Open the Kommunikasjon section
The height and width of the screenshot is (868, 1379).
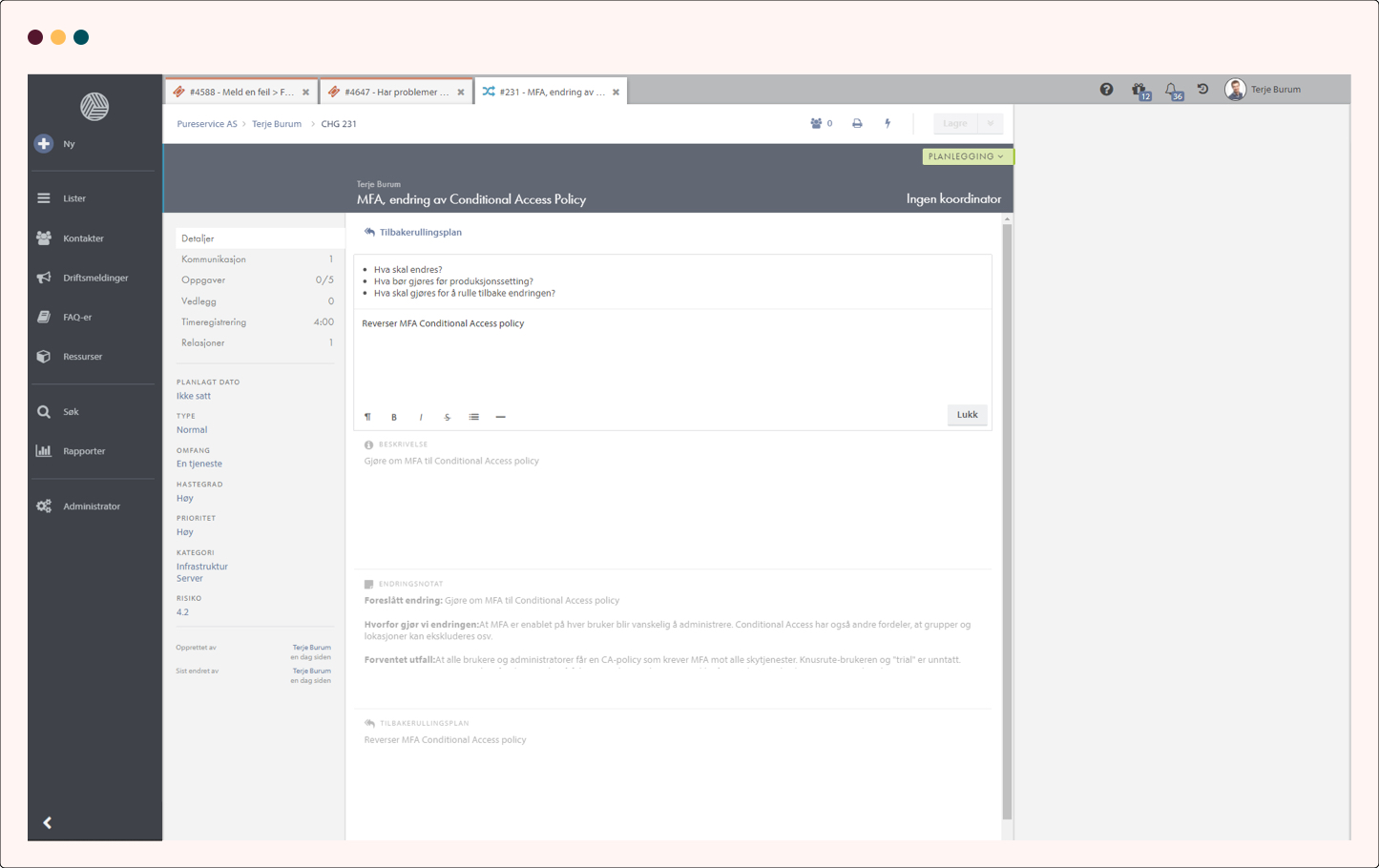click(x=214, y=259)
